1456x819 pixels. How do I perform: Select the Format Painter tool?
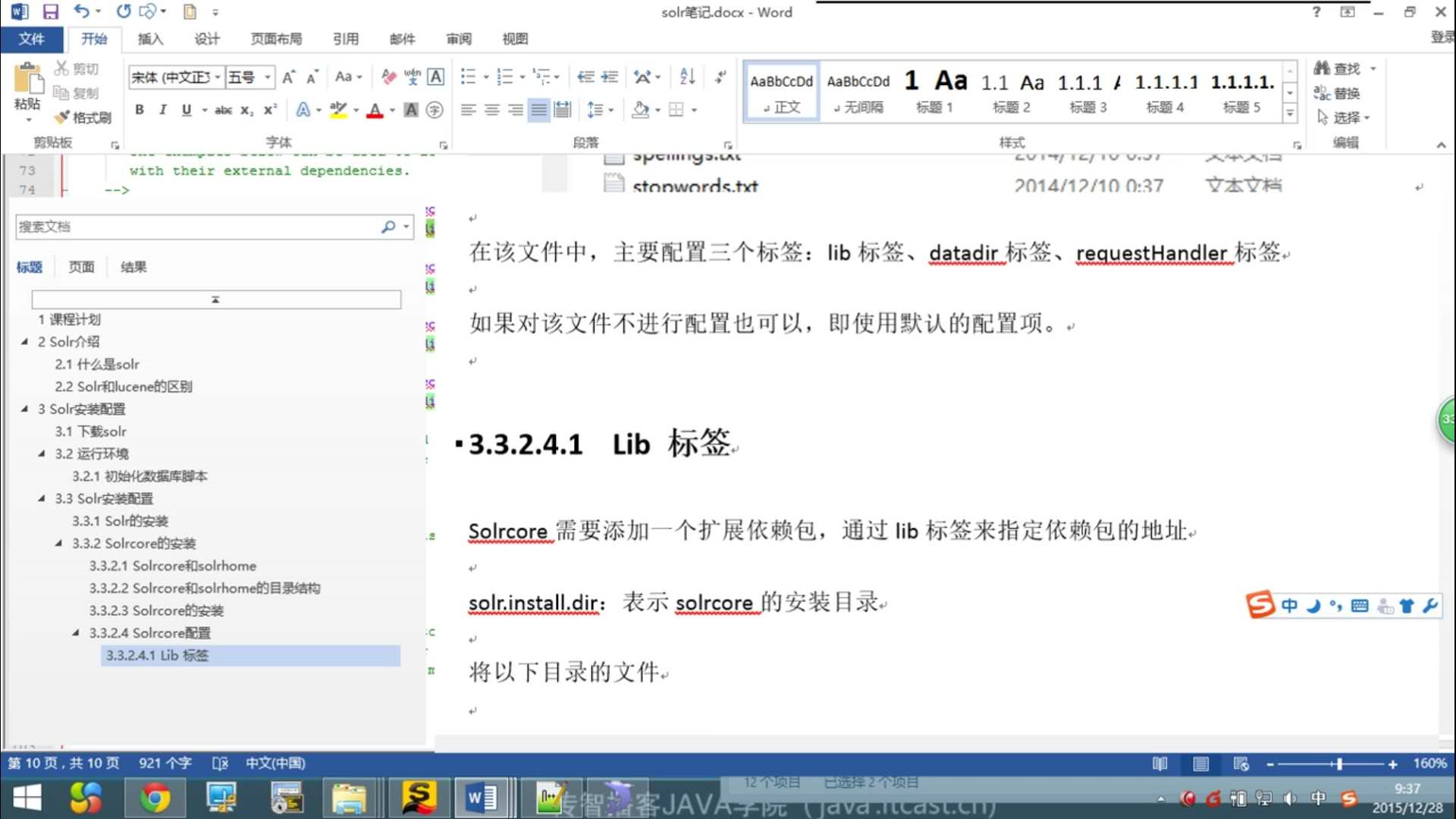[83, 117]
